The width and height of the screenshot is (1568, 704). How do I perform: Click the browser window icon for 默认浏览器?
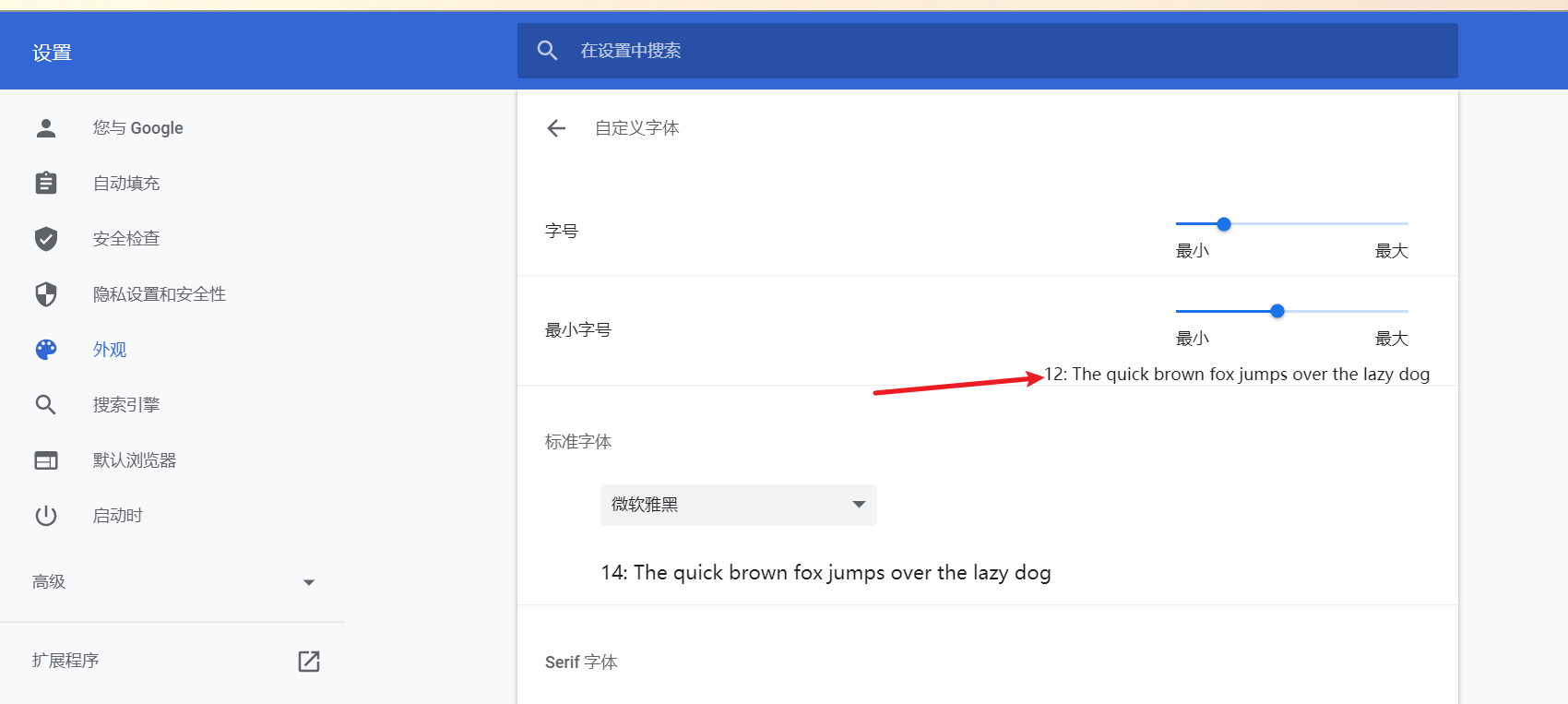(x=46, y=460)
